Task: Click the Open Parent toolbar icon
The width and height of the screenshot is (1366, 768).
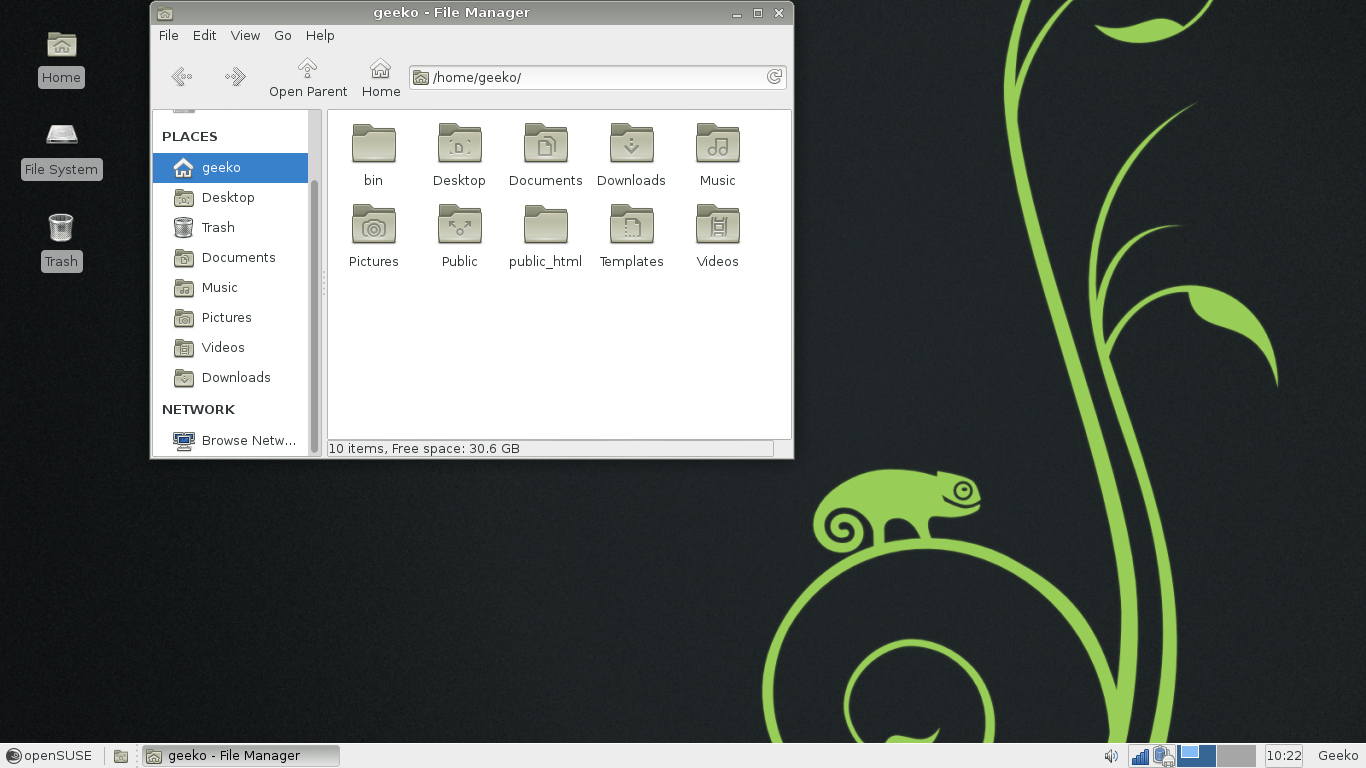Action: (307, 77)
